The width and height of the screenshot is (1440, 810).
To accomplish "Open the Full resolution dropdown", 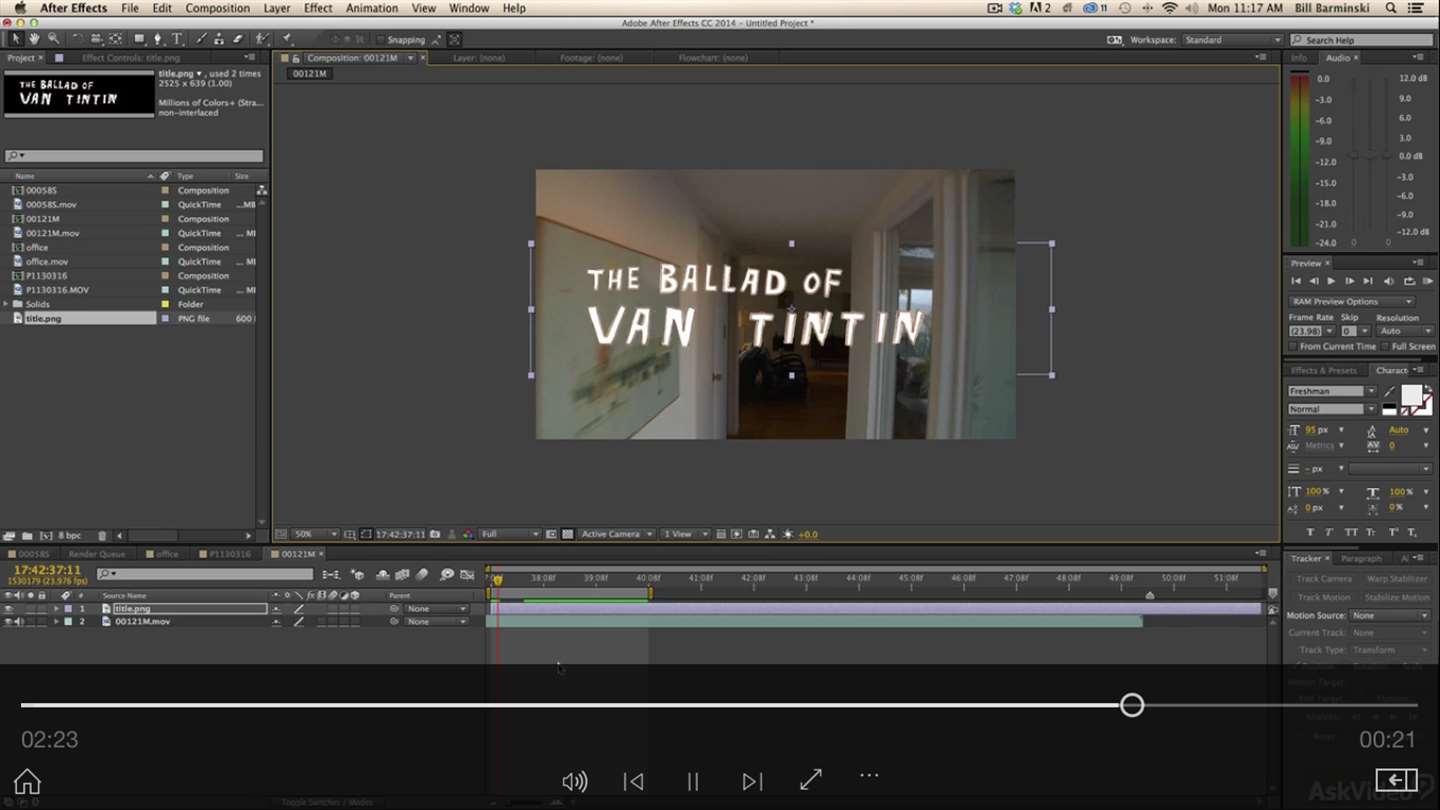I will [x=510, y=535].
